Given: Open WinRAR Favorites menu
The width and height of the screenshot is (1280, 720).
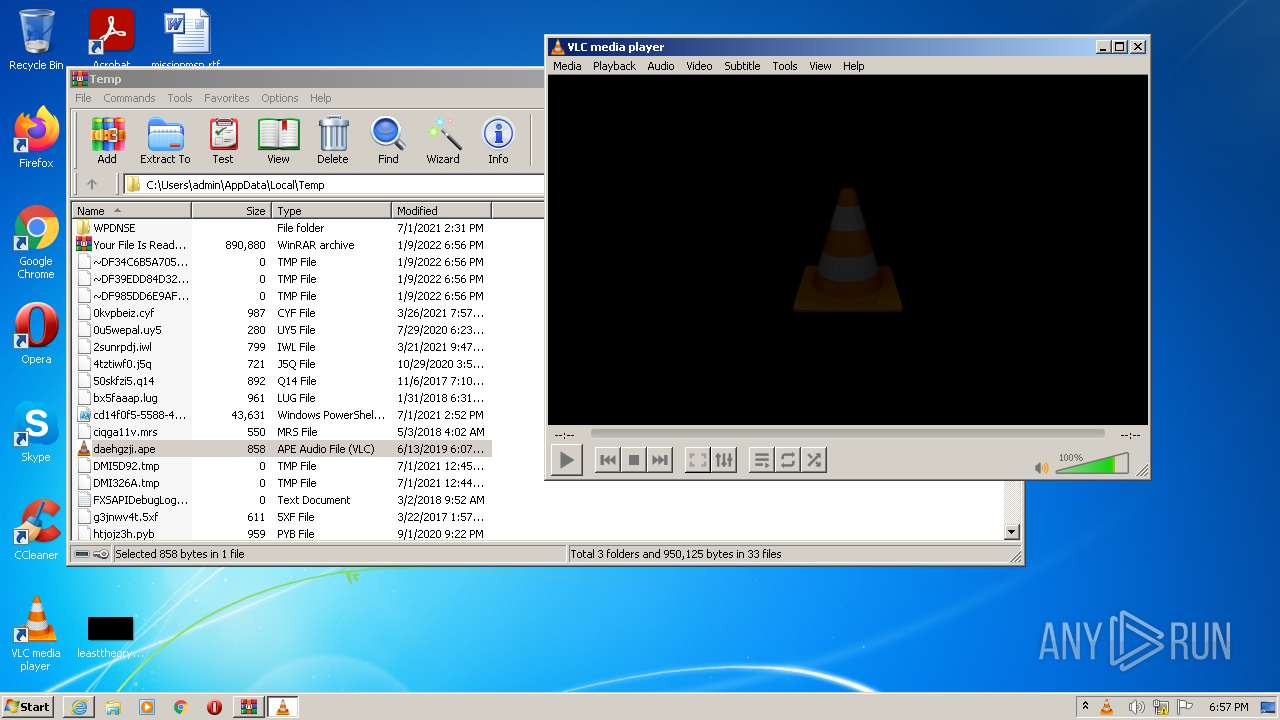Looking at the screenshot, I should point(227,98).
